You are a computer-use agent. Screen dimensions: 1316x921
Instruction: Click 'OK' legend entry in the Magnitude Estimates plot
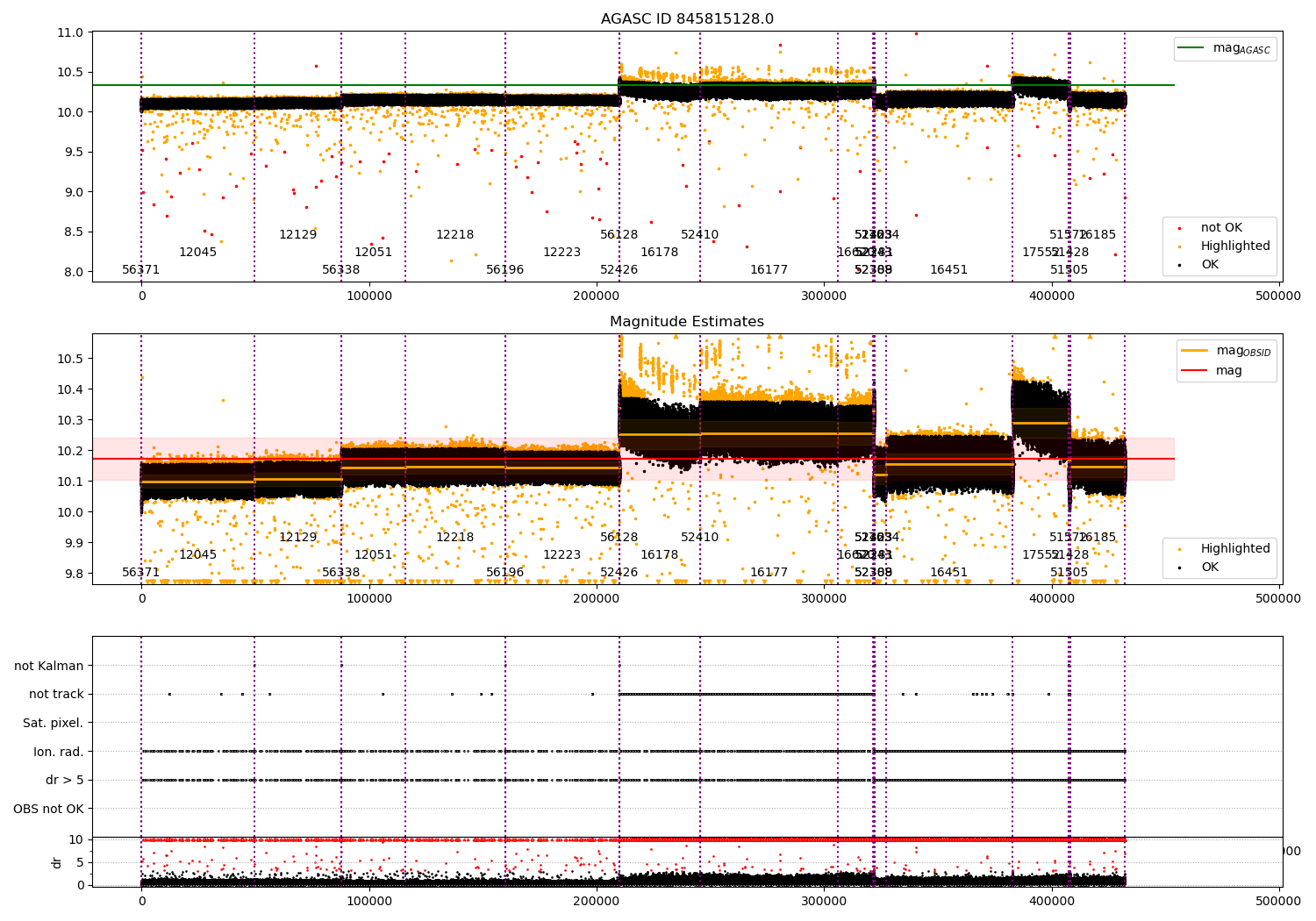click(x=1210, y=568)
